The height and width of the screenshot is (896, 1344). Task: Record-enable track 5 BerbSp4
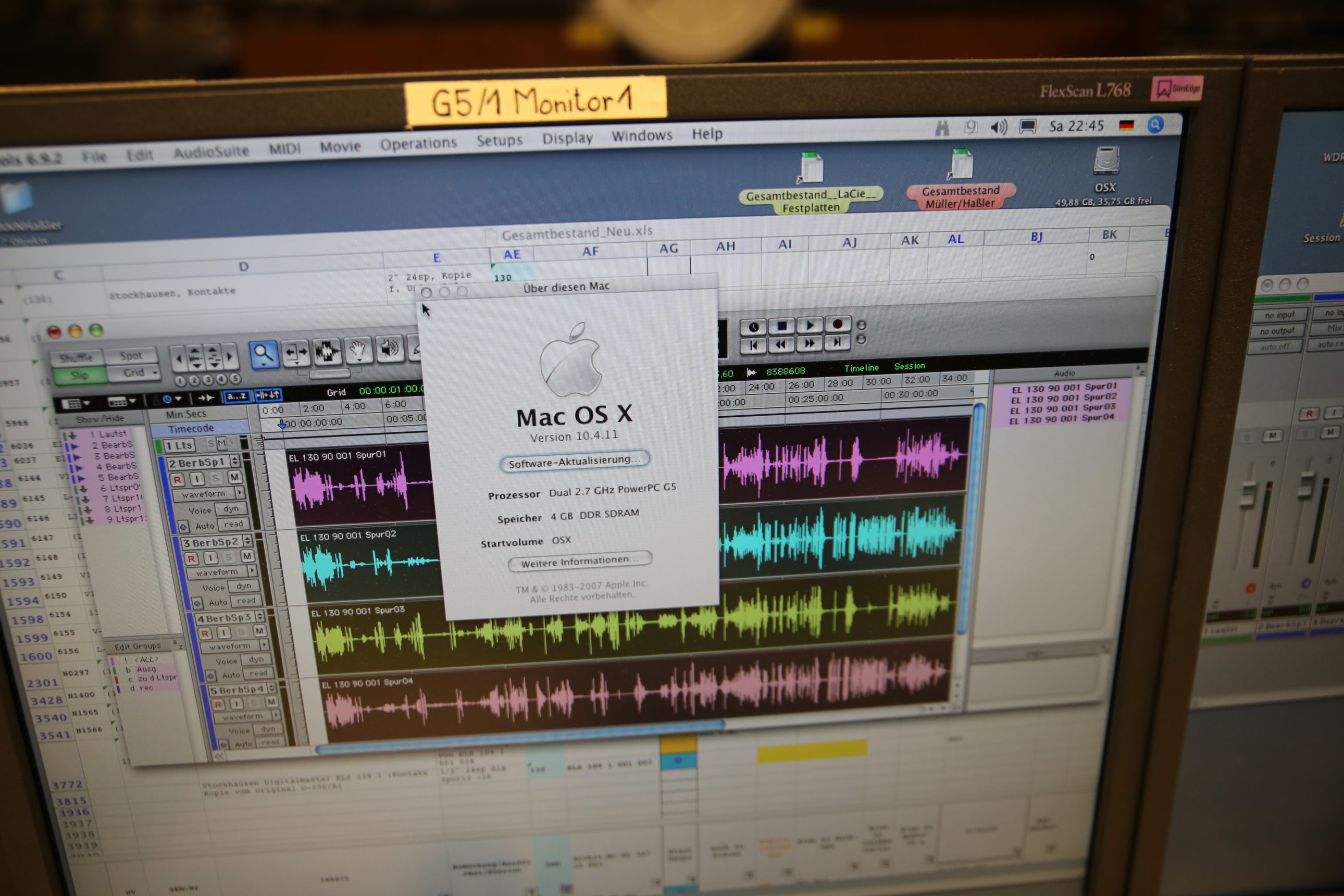[x=218, y=705]
